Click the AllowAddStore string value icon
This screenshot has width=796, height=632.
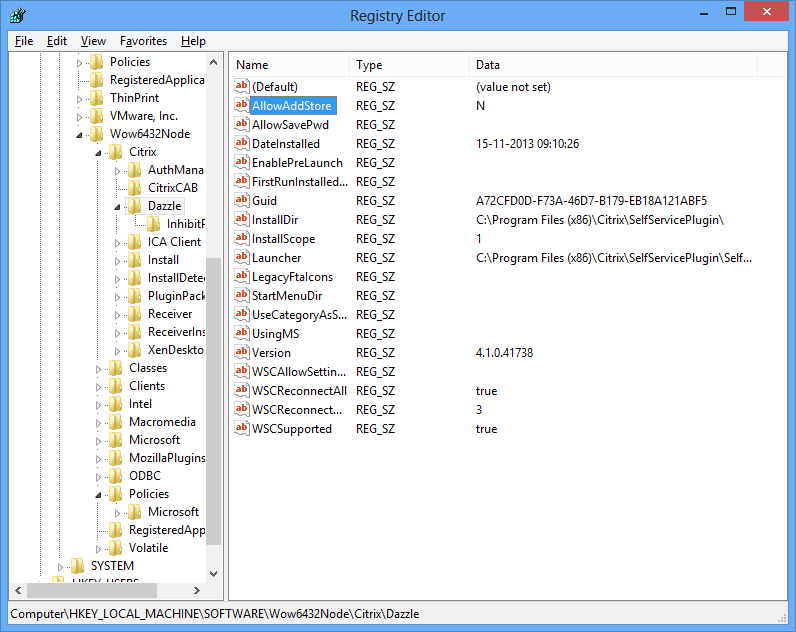tap(242, 105)
